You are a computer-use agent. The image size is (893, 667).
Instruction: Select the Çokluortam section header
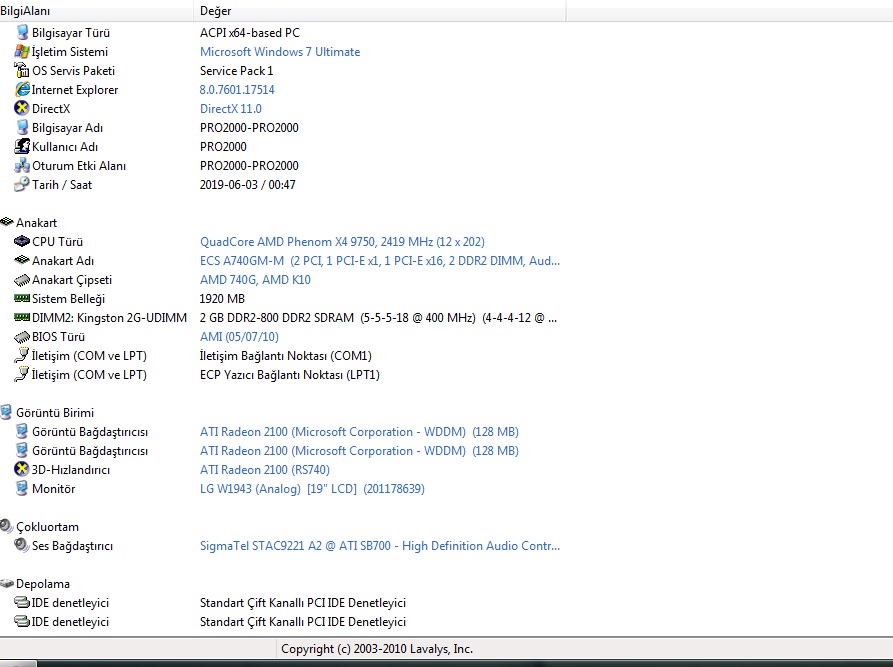(x=46, y=527)
